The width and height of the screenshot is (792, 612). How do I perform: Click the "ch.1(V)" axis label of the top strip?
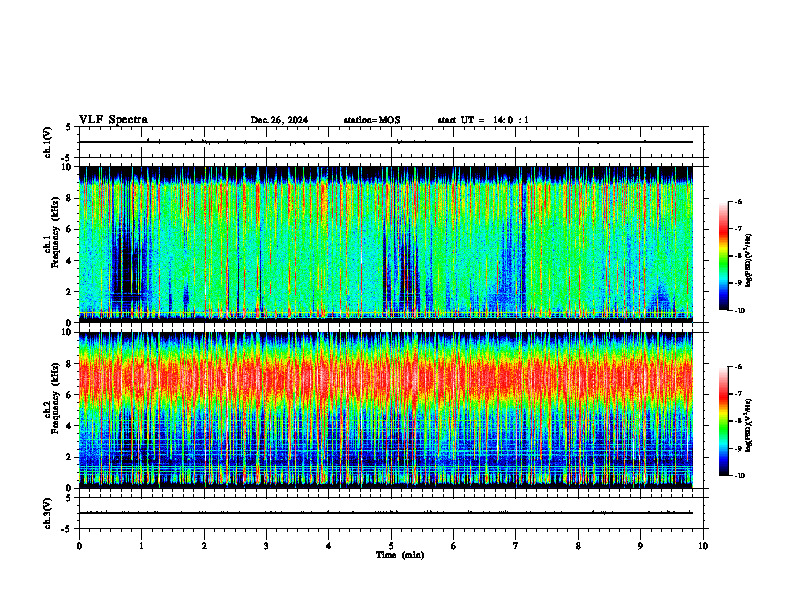pyautogui.click(x=48, y=142)
